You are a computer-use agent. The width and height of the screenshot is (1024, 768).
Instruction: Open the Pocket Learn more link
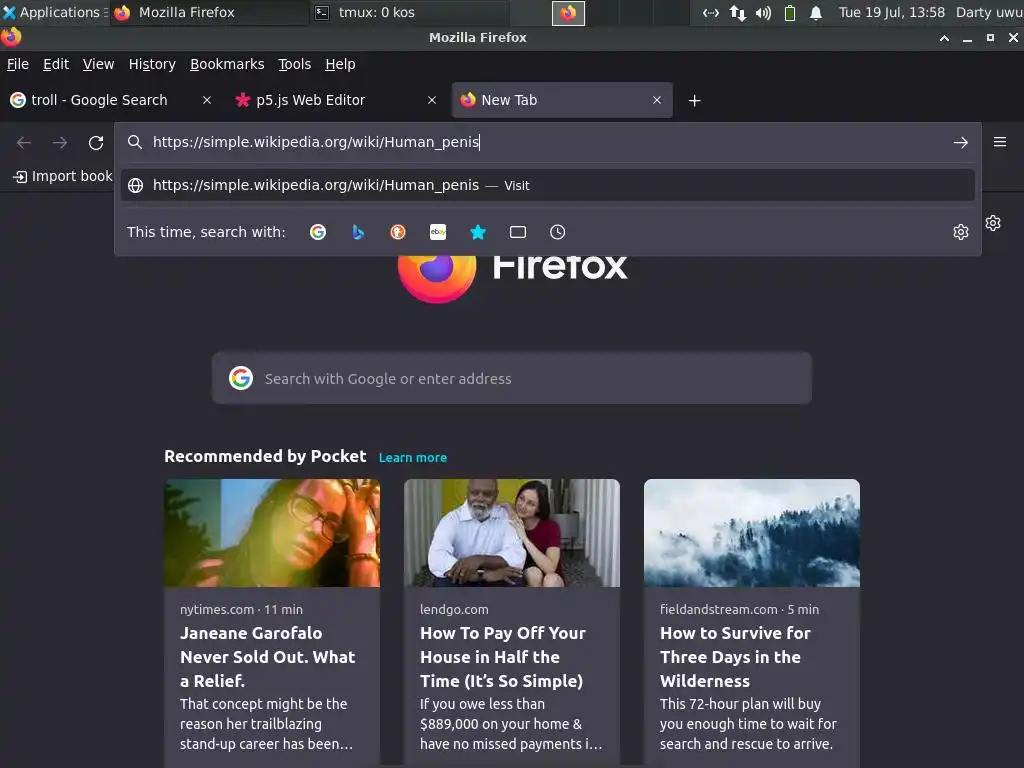413,458
